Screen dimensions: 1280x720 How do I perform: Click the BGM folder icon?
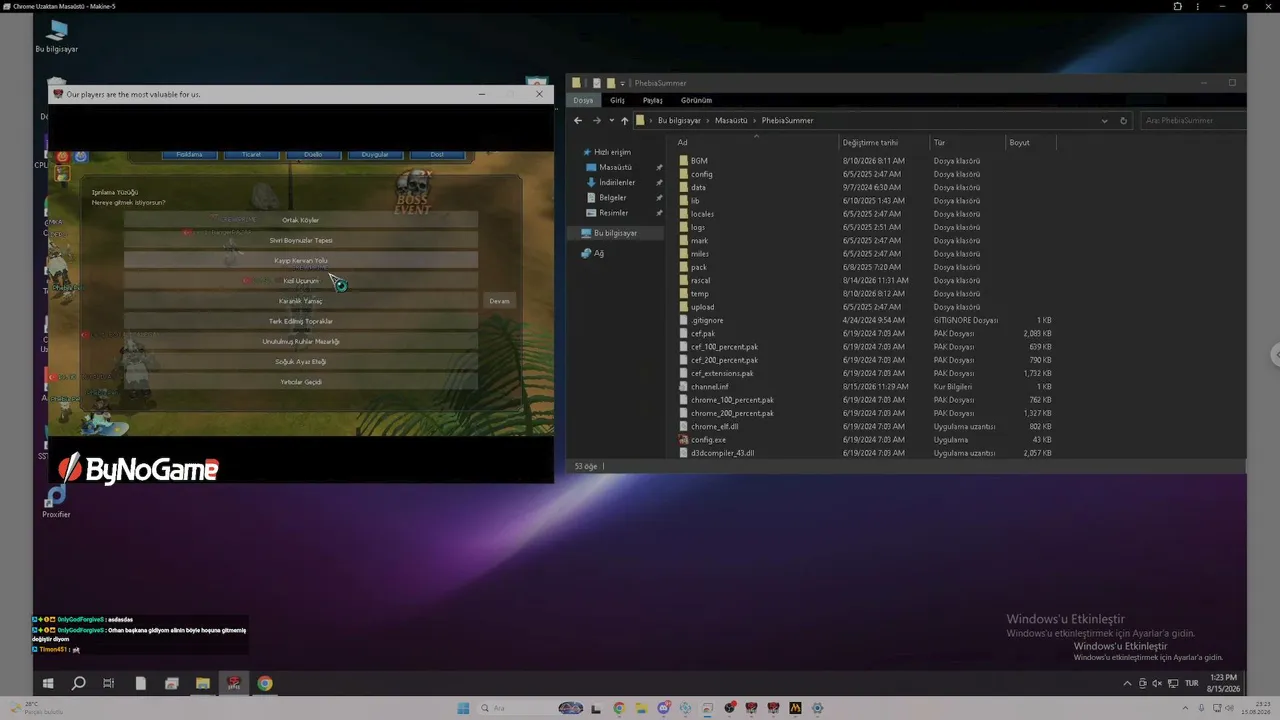684,160
